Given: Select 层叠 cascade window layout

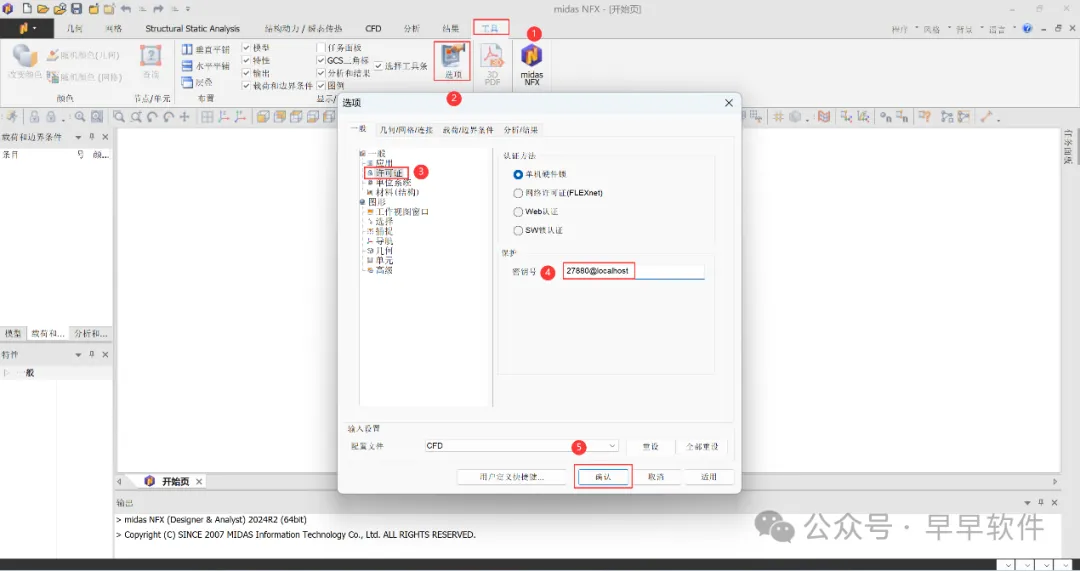Looking at the screenshot, I should pos(197,82).
